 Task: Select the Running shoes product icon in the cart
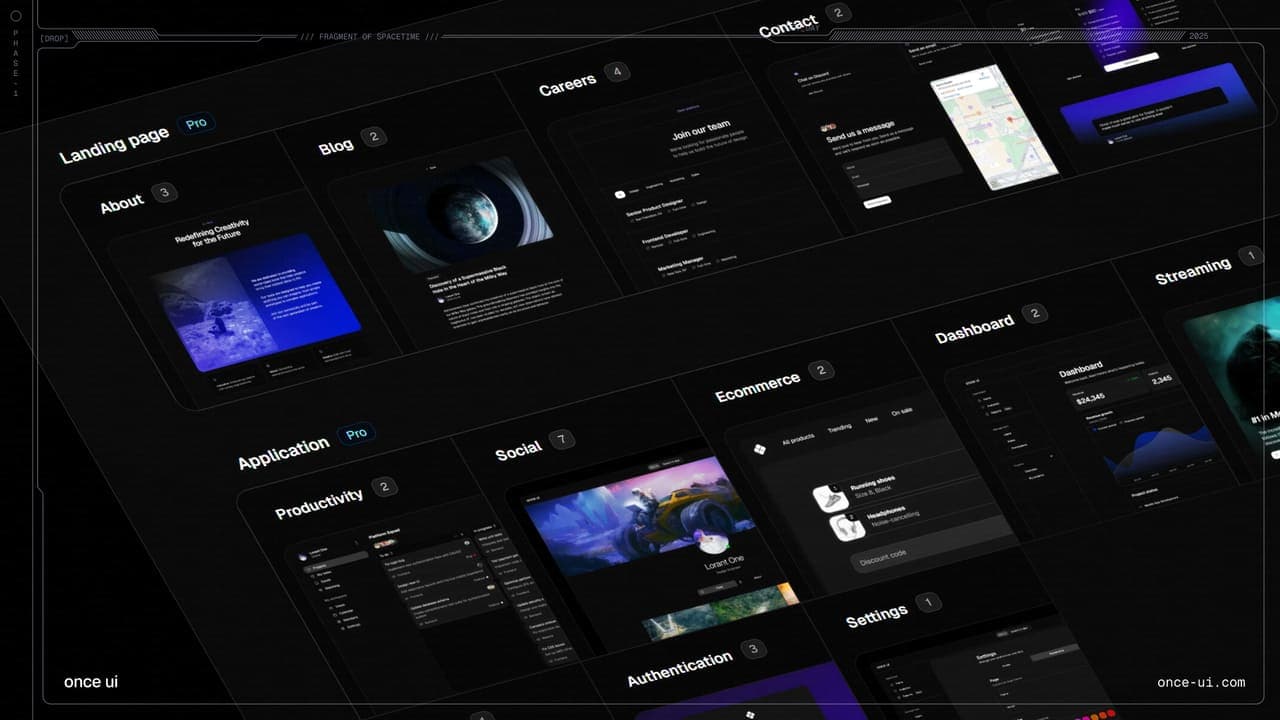pos(832,498)
